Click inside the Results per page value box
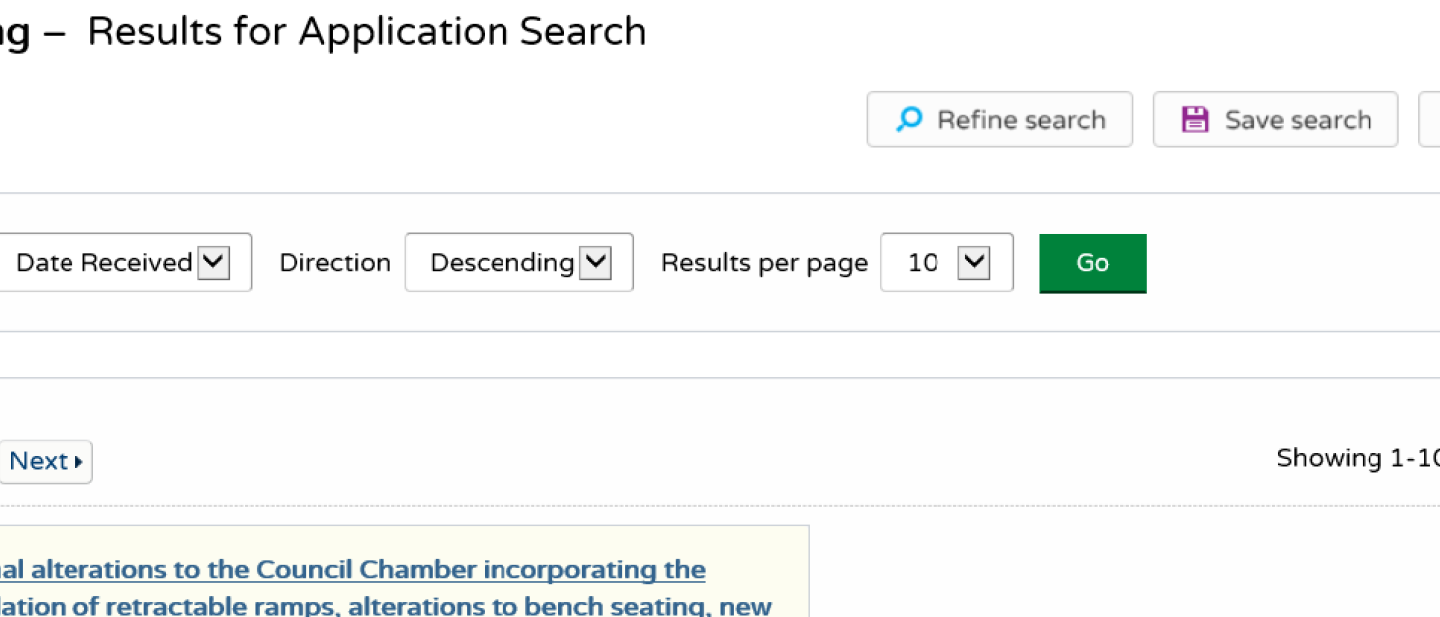 (925, 262)
